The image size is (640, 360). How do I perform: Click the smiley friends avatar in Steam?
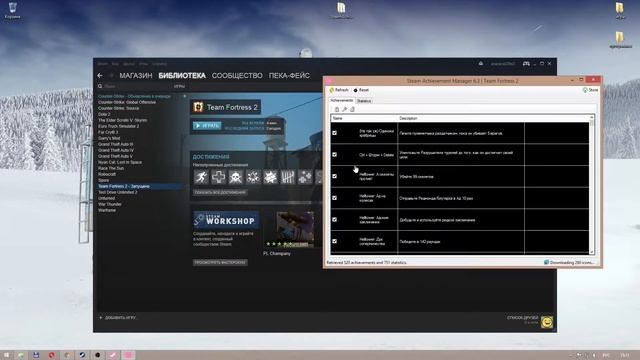[547, 322]
